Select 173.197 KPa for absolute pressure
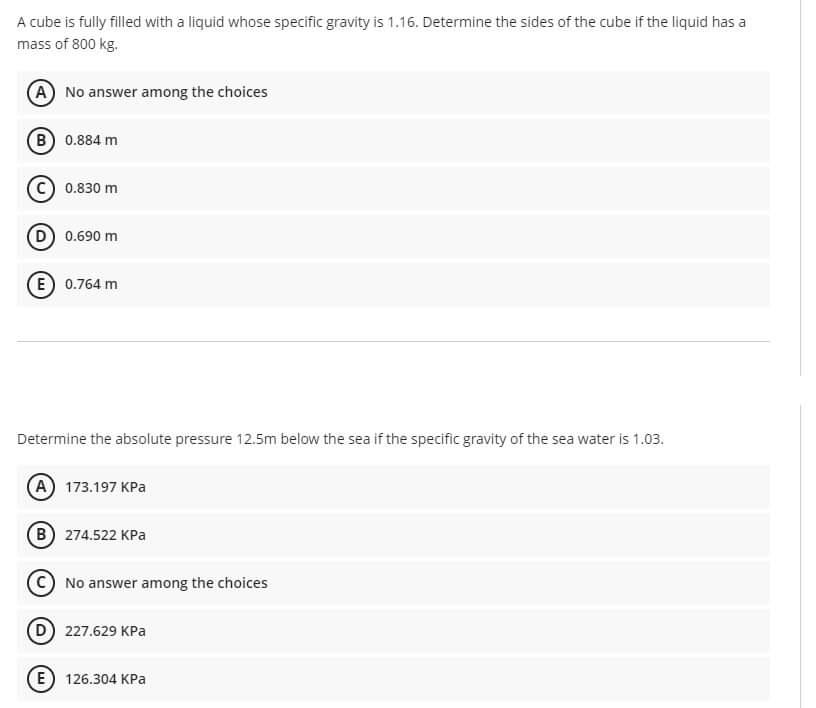This screenshot has height=708, width=816. coord(393,487)
